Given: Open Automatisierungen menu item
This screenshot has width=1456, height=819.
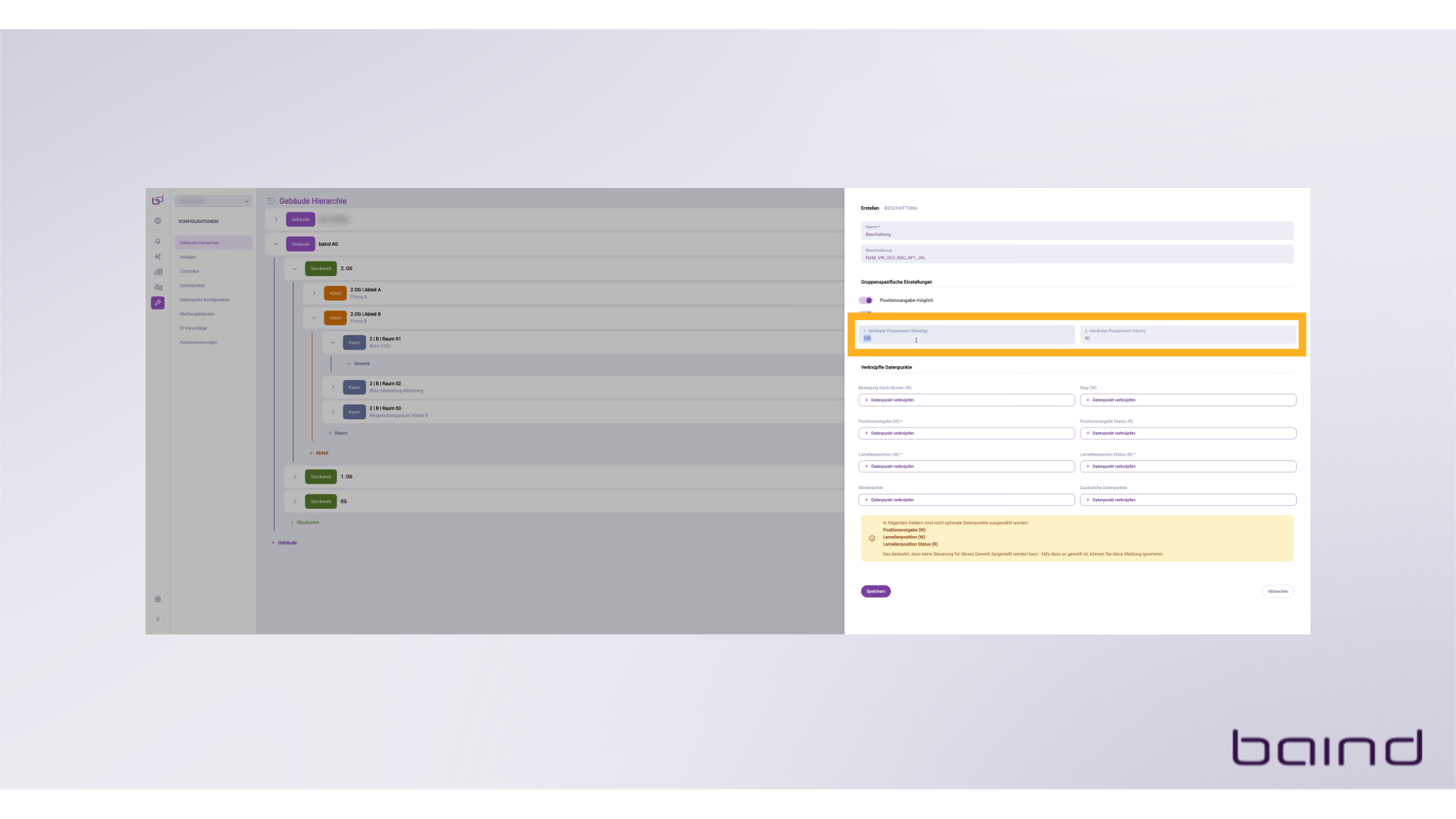Looking at the screenshot, I should (x=199, y=343).
